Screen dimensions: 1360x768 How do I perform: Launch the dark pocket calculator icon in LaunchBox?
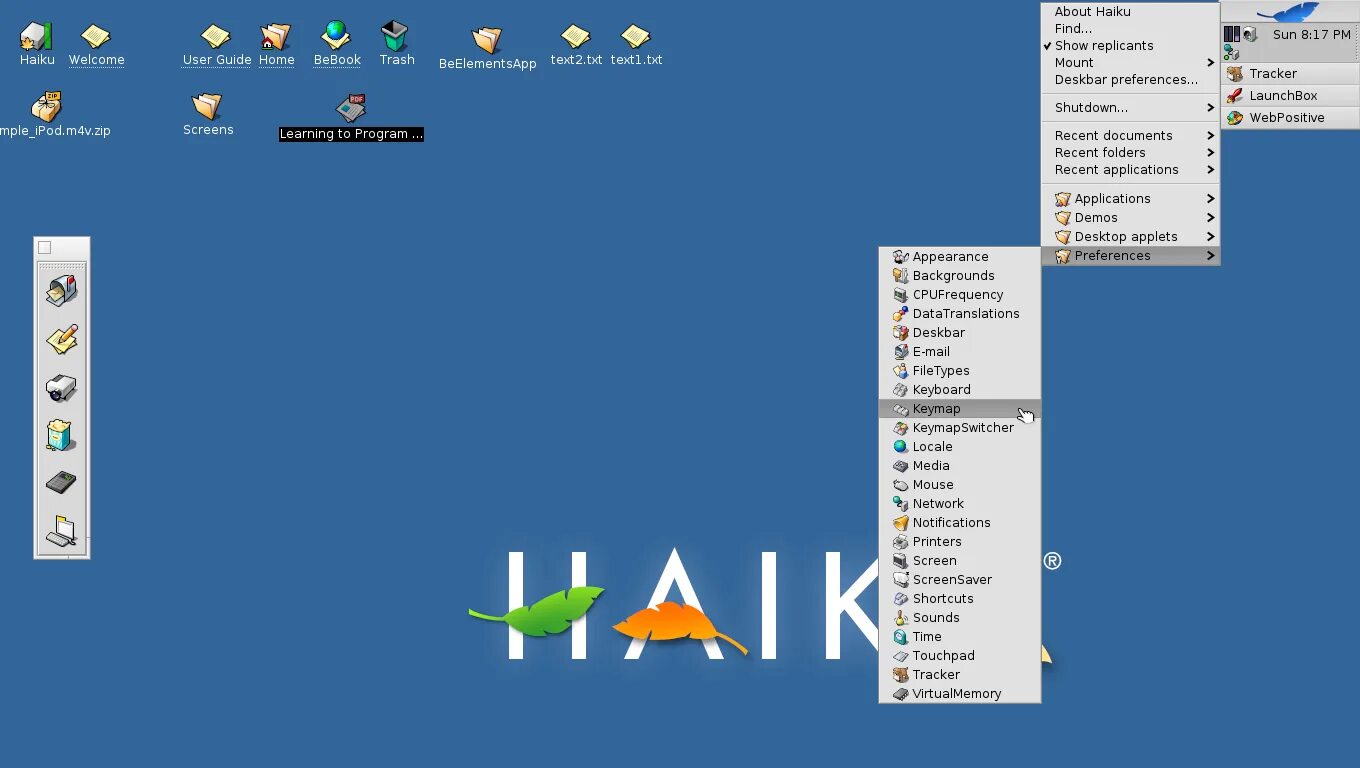61,482
